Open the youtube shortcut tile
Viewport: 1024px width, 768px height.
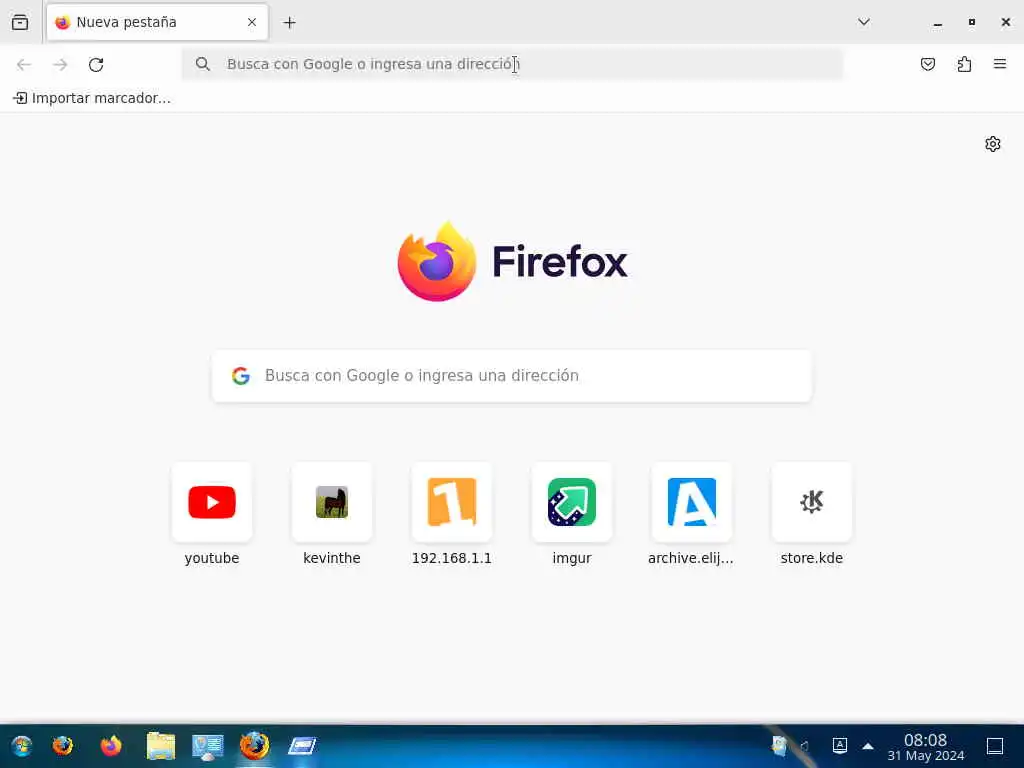pos(212,502)
